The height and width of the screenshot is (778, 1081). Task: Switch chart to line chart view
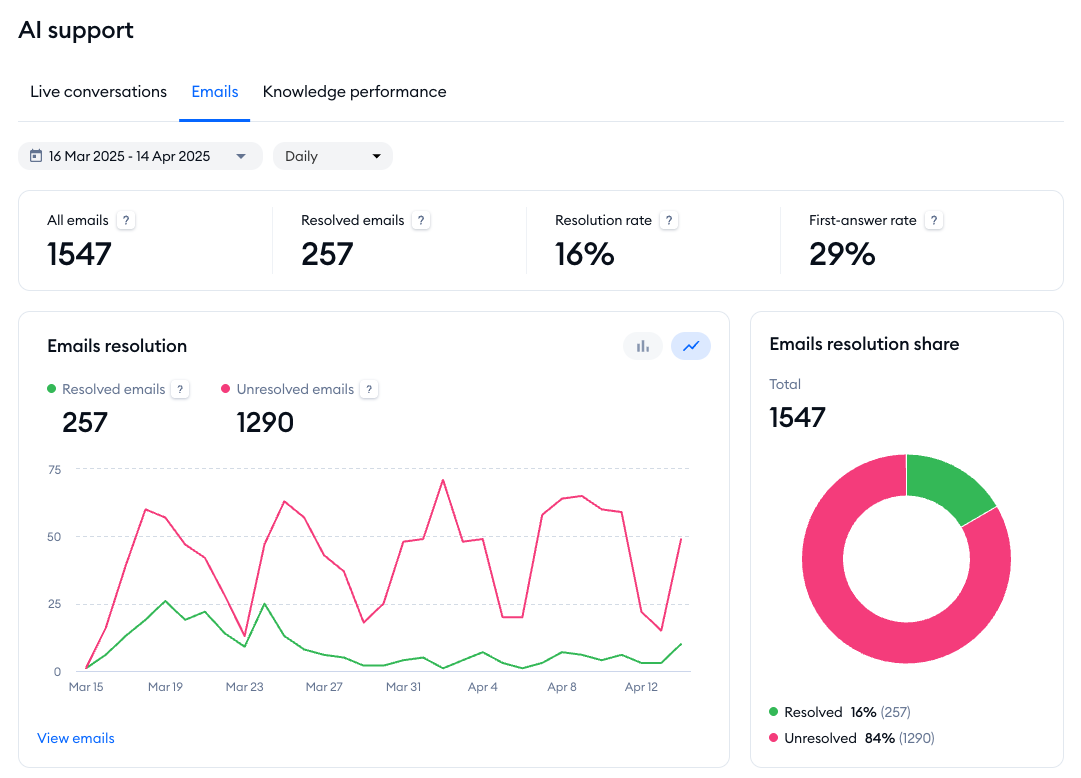pyautogui.click(x=691, y=346)
